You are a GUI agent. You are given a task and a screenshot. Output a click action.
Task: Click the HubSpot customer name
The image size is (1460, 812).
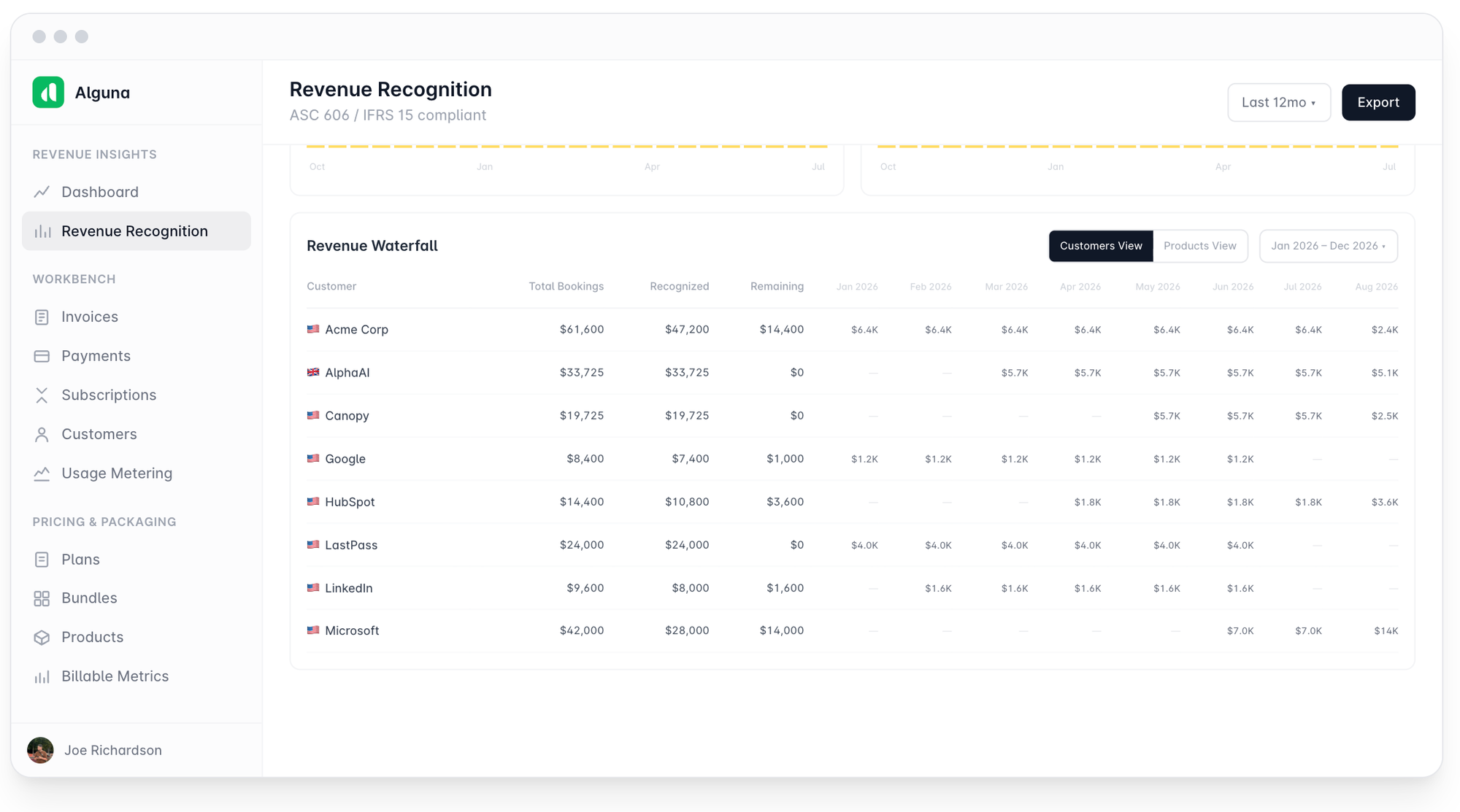tap(350, 502)
